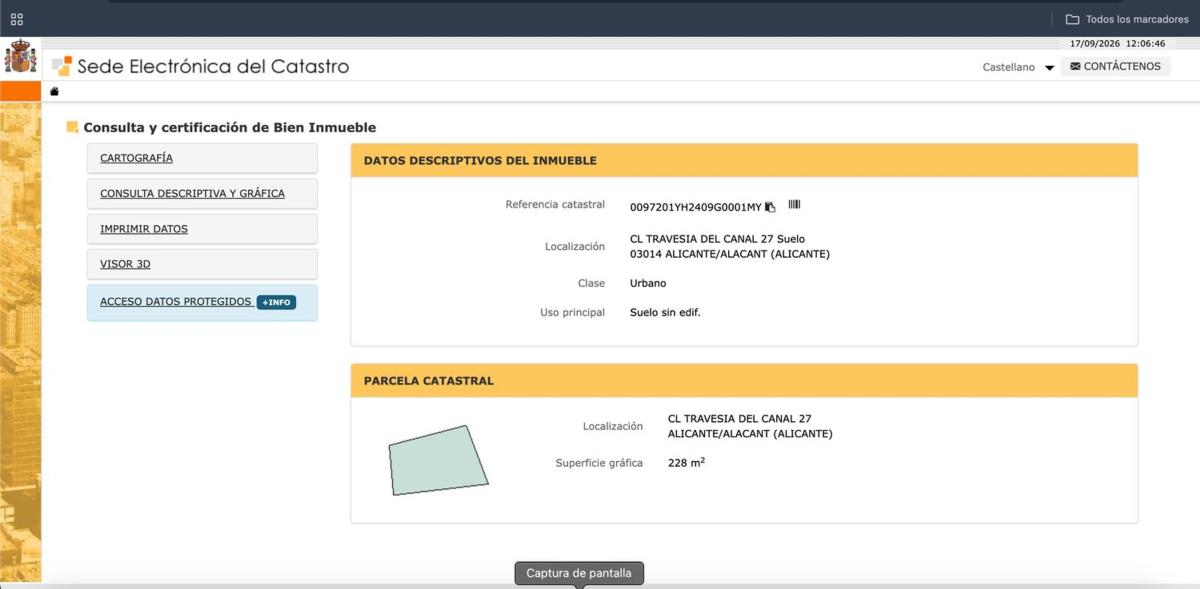Choose IMPRIMIR DATOS from the sidebar
This screenshot has height=589, width=1200.
[x=202, y=229]
